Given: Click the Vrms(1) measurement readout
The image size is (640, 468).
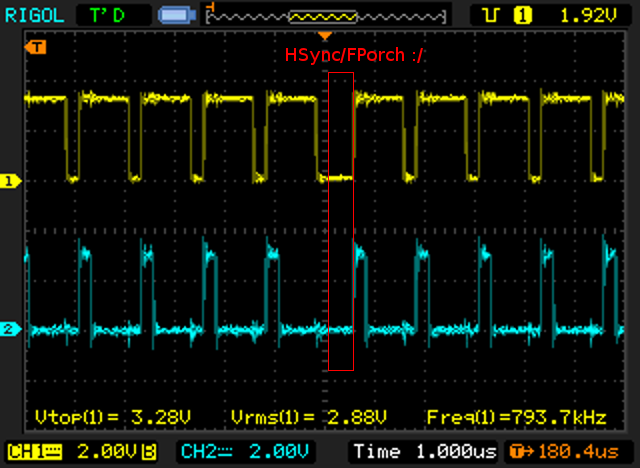Looking at the screenshot, I should pos(308,416).
